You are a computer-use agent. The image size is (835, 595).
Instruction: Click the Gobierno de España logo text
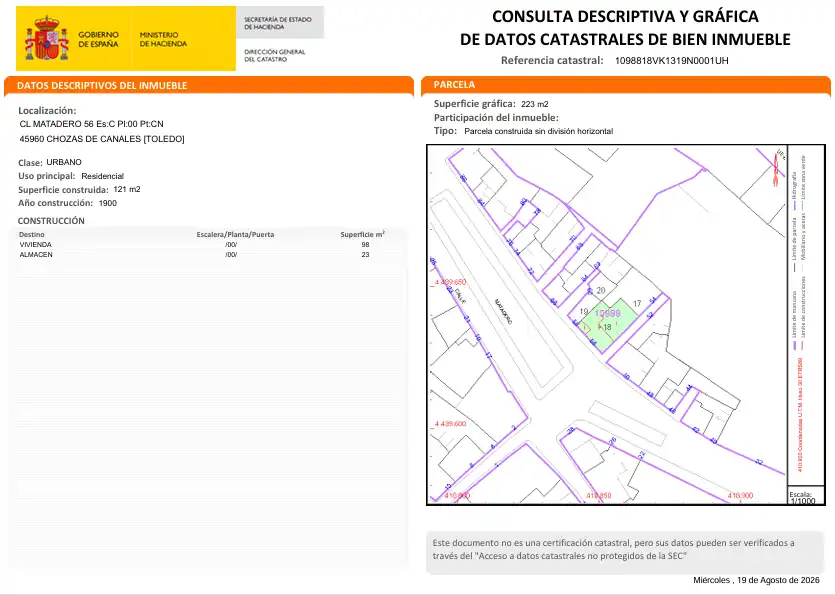(x=99, y=39)
